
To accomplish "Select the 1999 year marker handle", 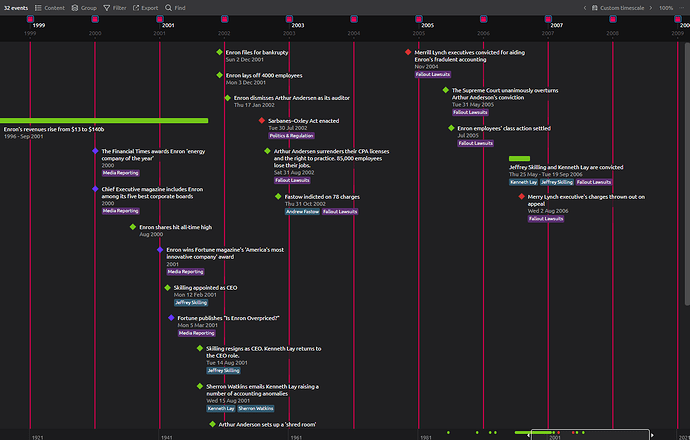I will pos(30,19).
